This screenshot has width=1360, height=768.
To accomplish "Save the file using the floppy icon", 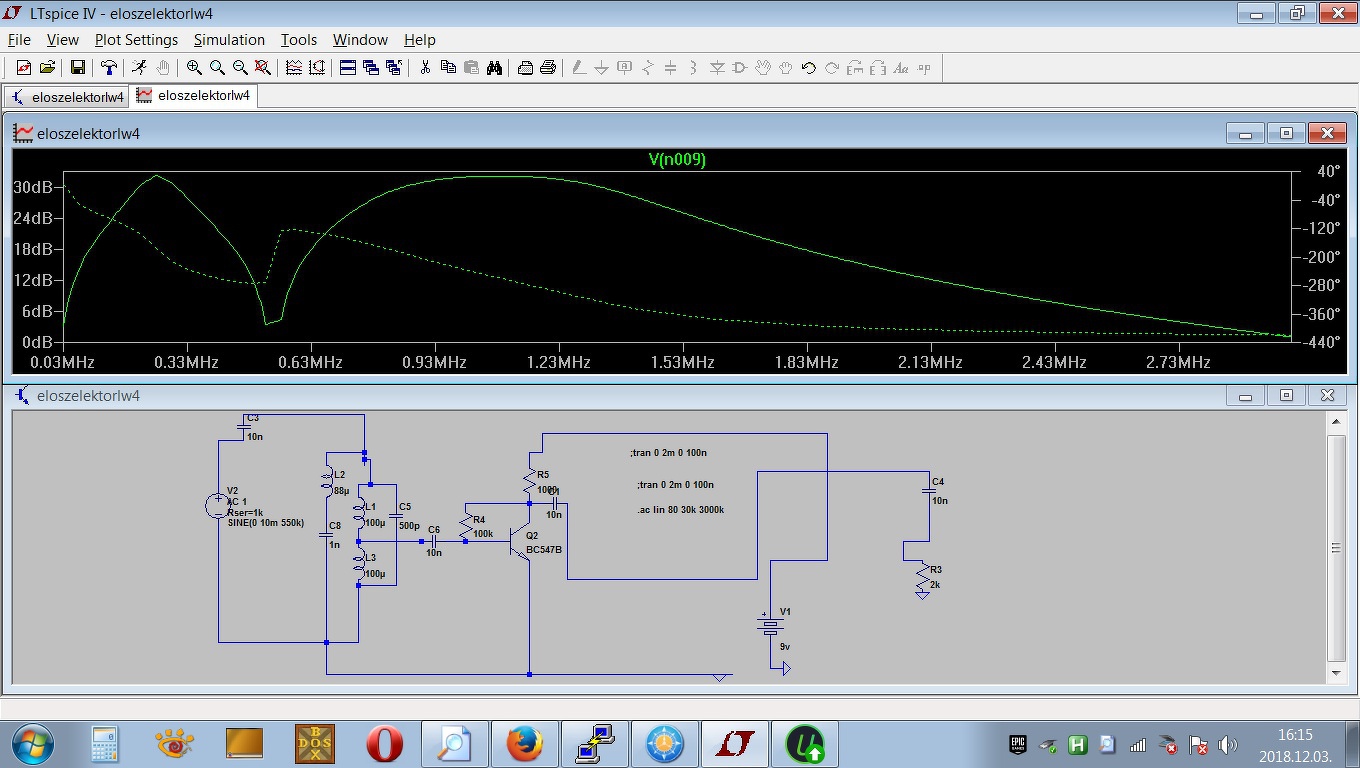I will pos(78,68).
